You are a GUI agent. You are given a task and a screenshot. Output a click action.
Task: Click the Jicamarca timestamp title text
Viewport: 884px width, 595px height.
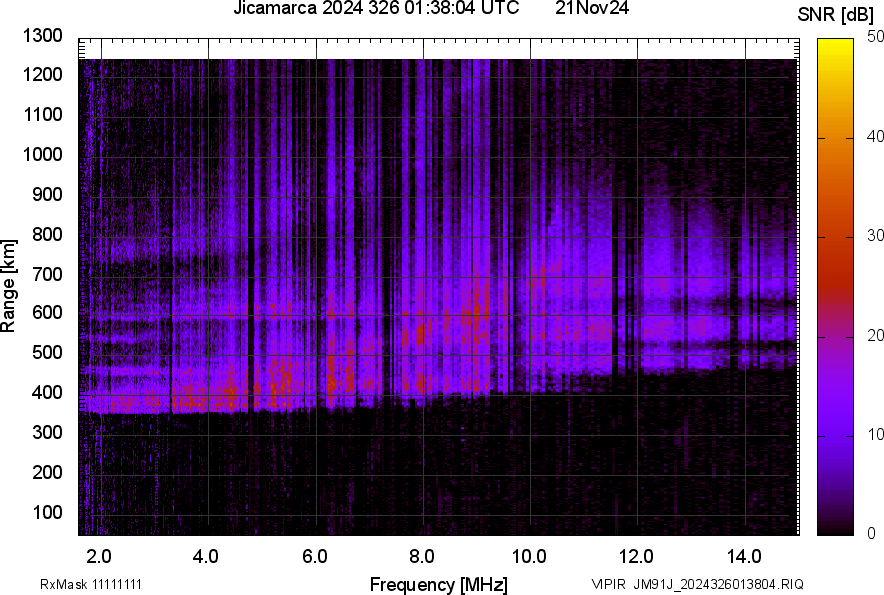pos(375,9)
